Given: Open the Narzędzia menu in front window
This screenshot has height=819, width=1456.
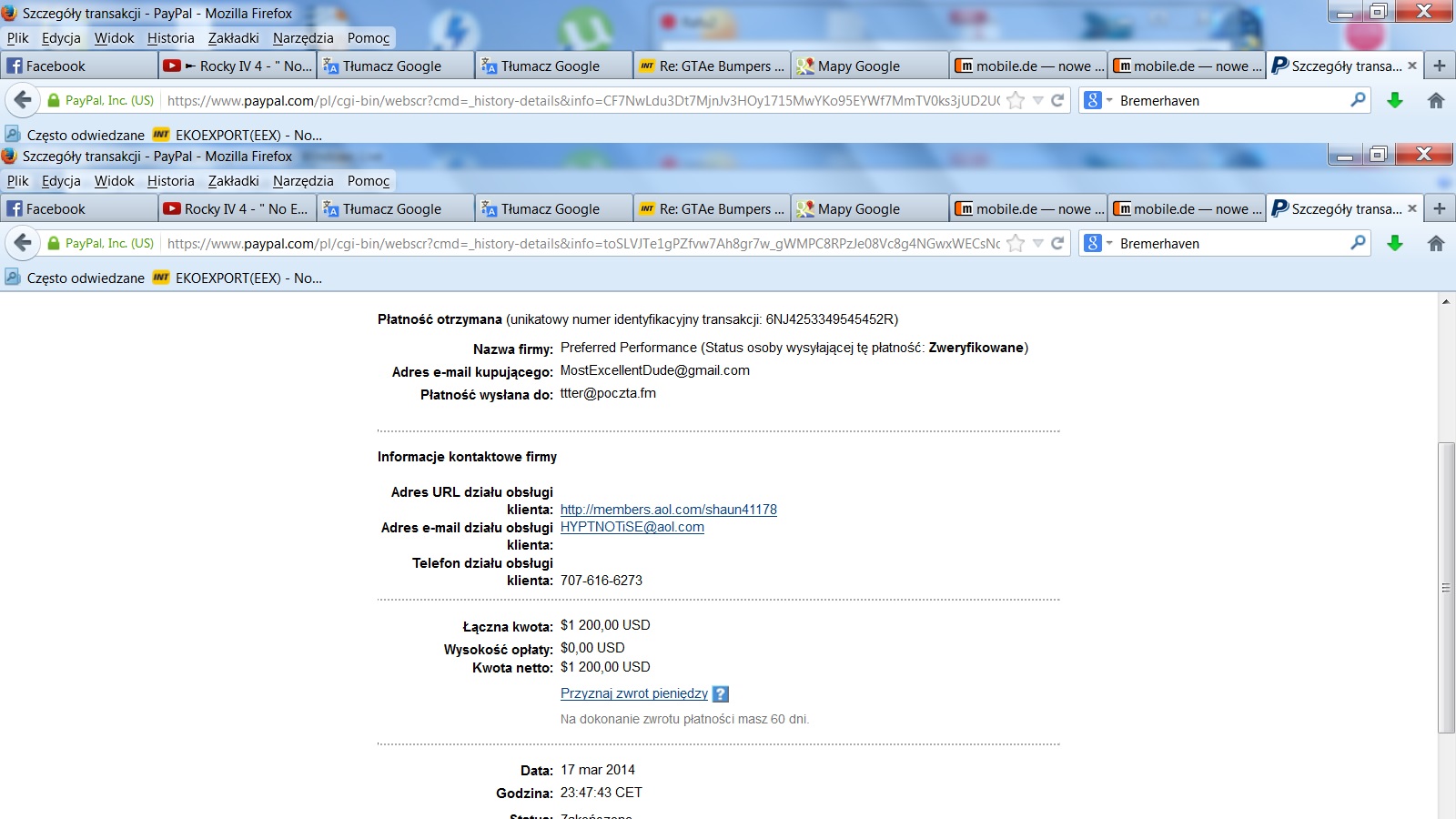Looking at the screenshot, I should point(303,180).
